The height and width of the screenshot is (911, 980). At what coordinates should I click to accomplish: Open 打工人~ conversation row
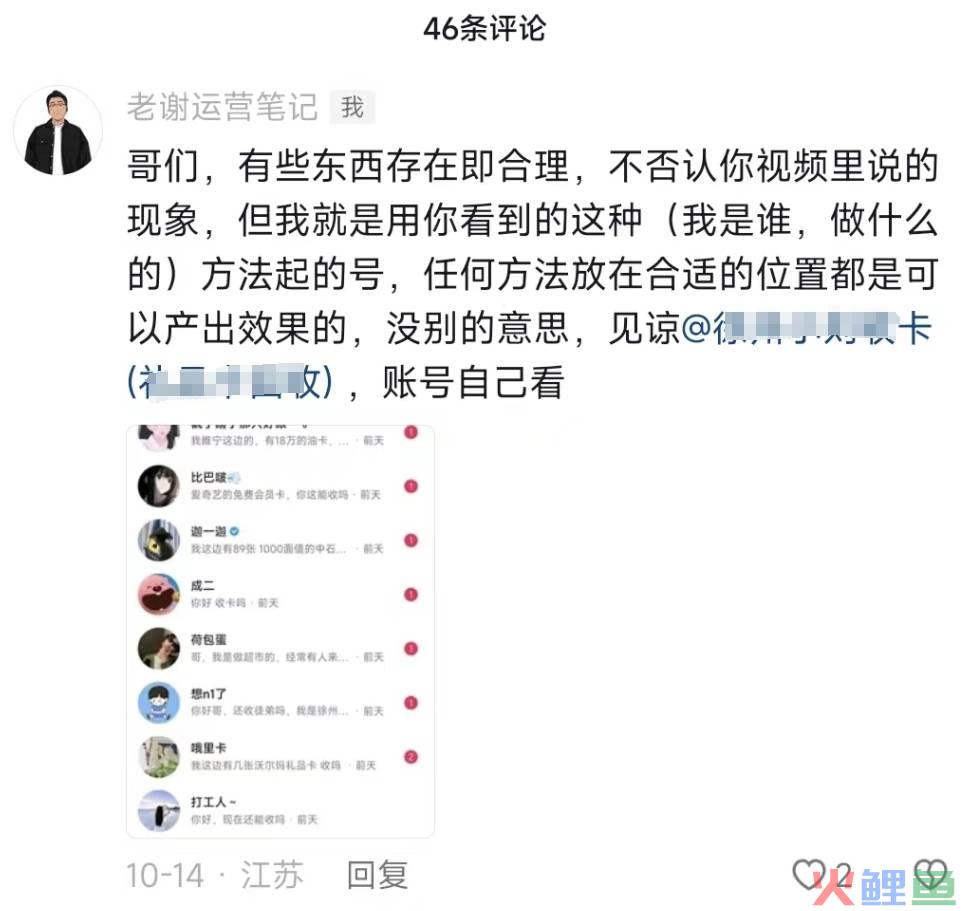281,810
